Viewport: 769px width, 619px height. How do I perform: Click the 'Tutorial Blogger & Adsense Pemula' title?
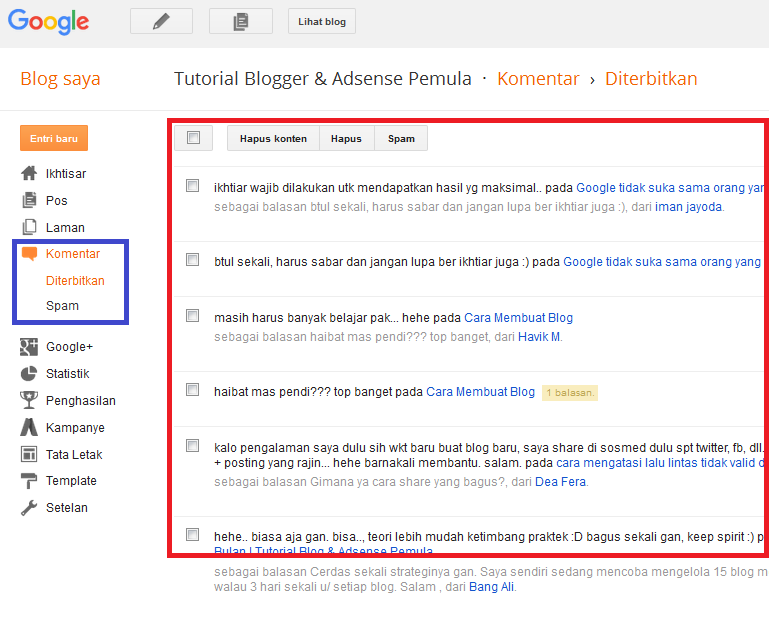323,78
